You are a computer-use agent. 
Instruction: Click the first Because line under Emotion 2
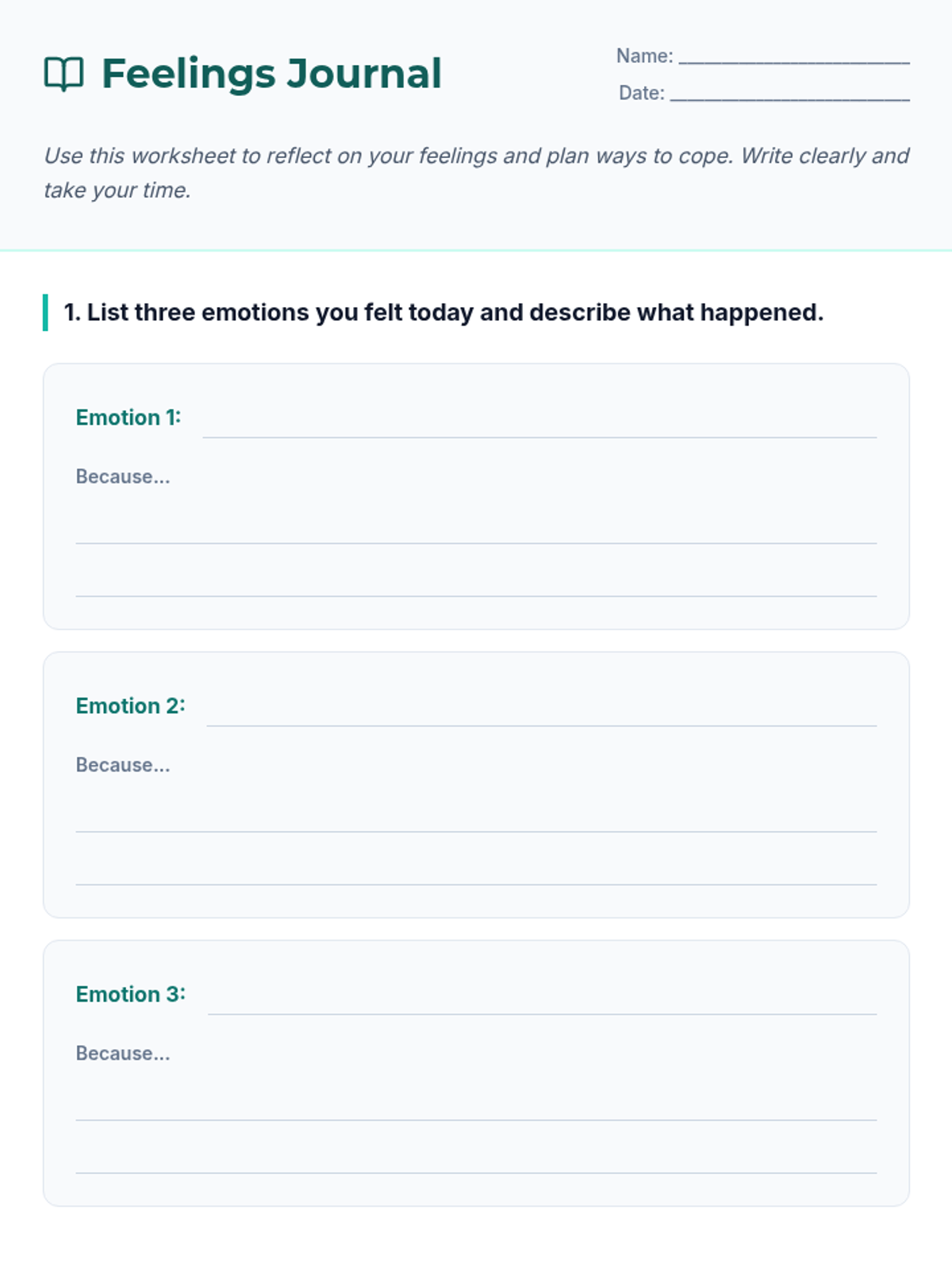click(x=476, y=822)
